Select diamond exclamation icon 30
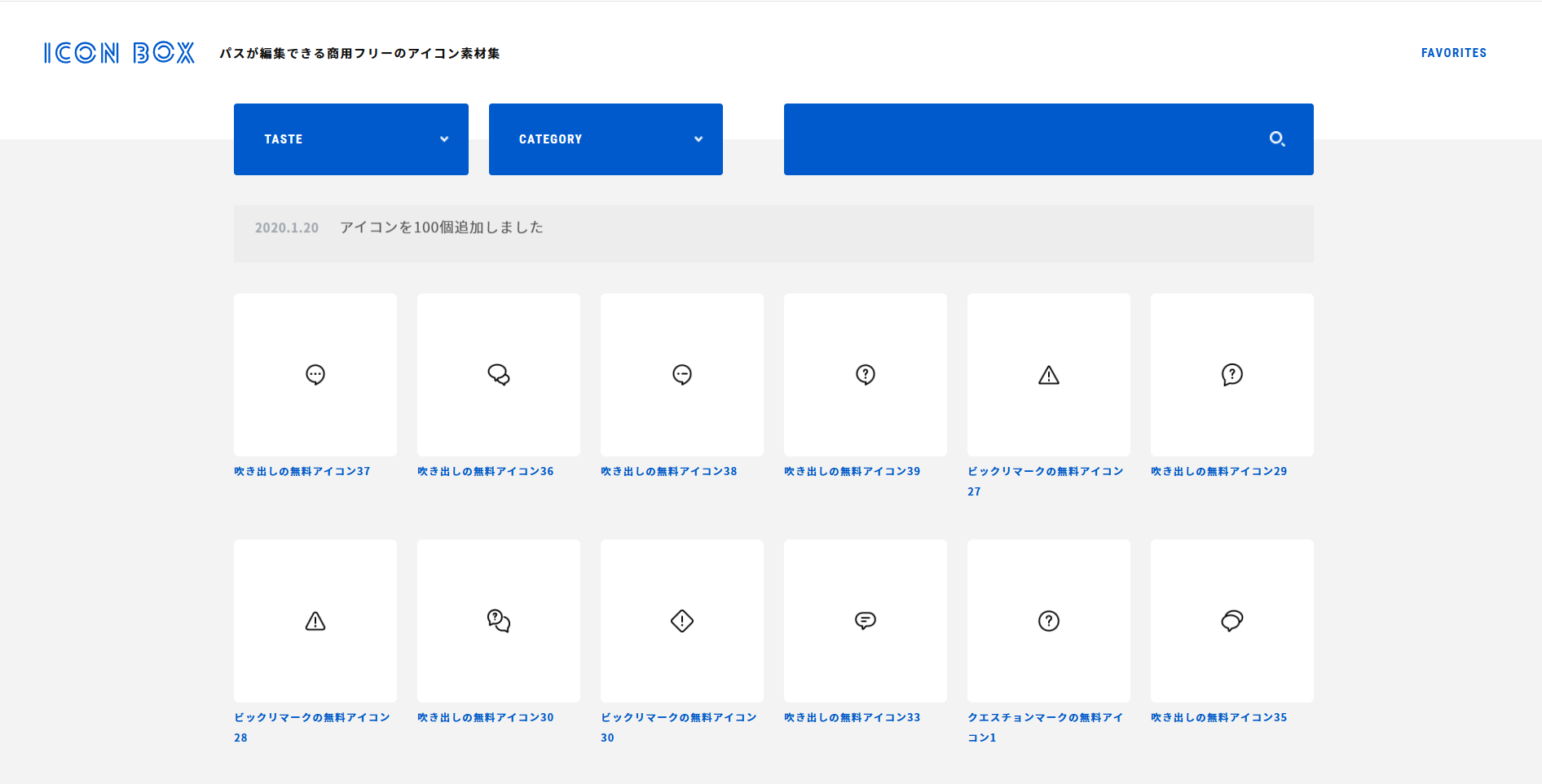The image size is (1542, 784). coord(682,621)
